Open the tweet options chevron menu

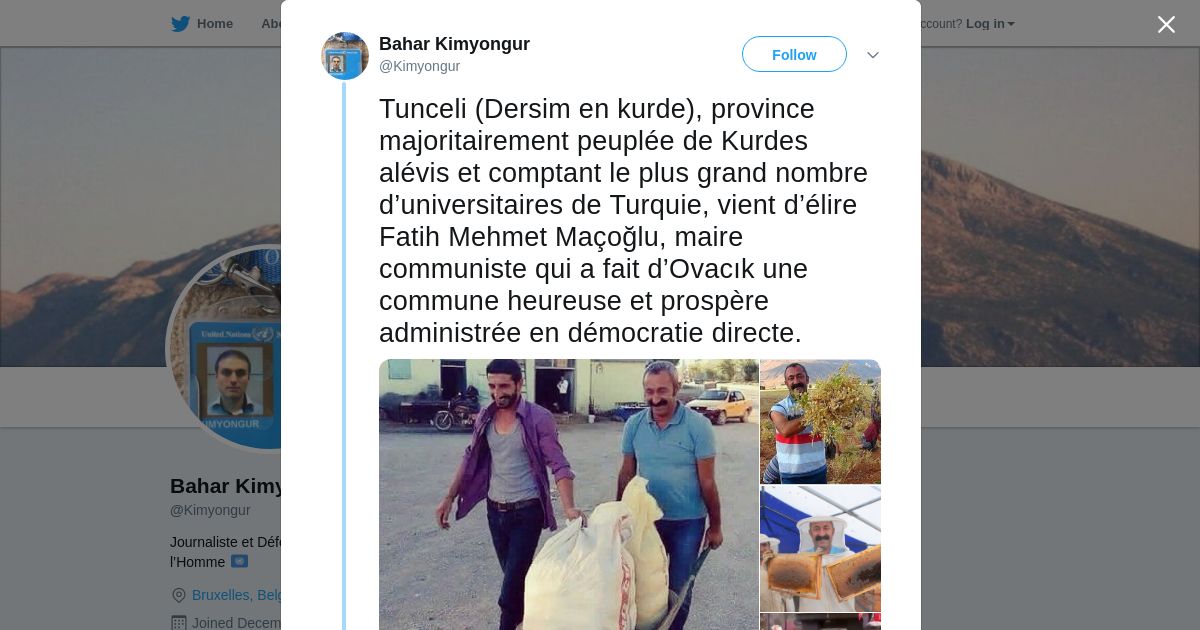coord(872,55)
